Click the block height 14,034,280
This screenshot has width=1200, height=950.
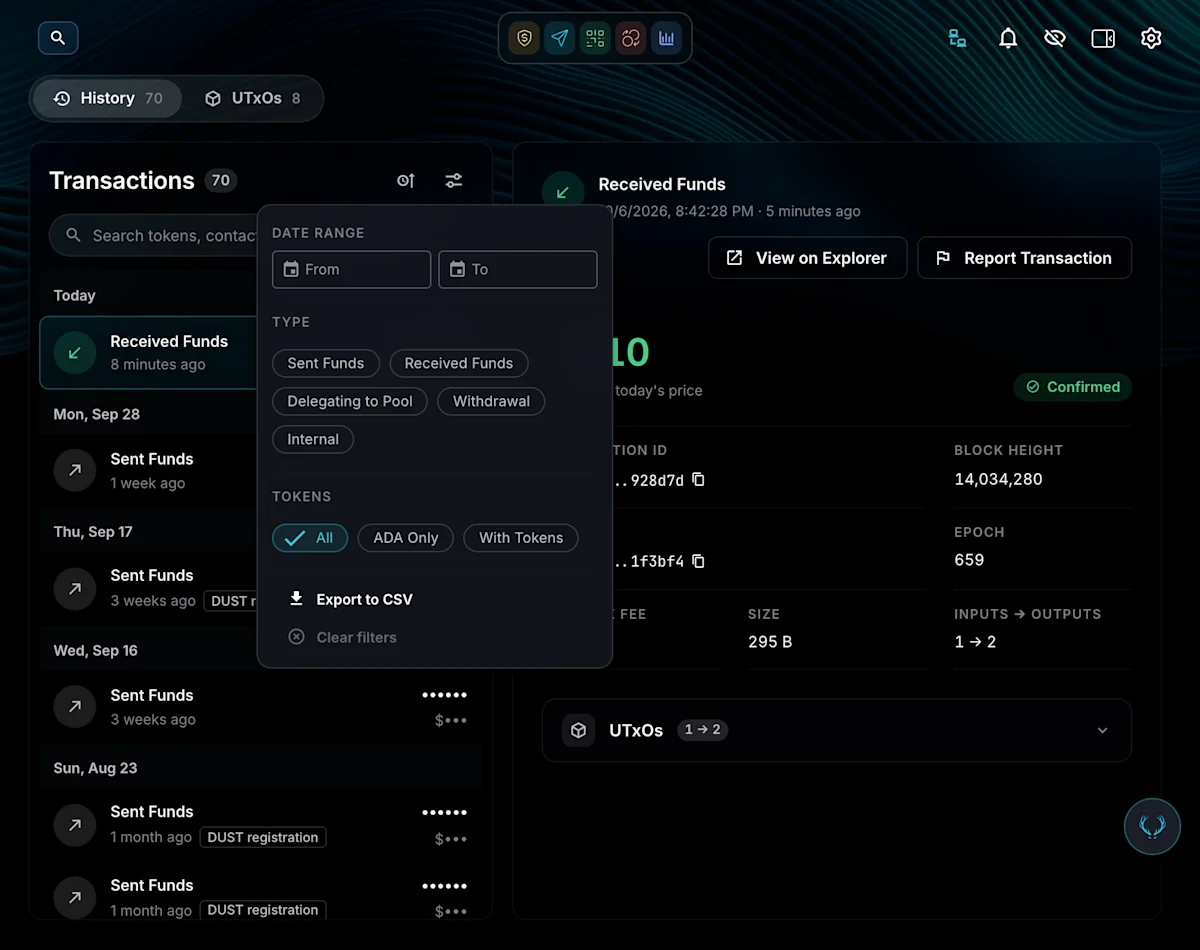click(998, 479)
